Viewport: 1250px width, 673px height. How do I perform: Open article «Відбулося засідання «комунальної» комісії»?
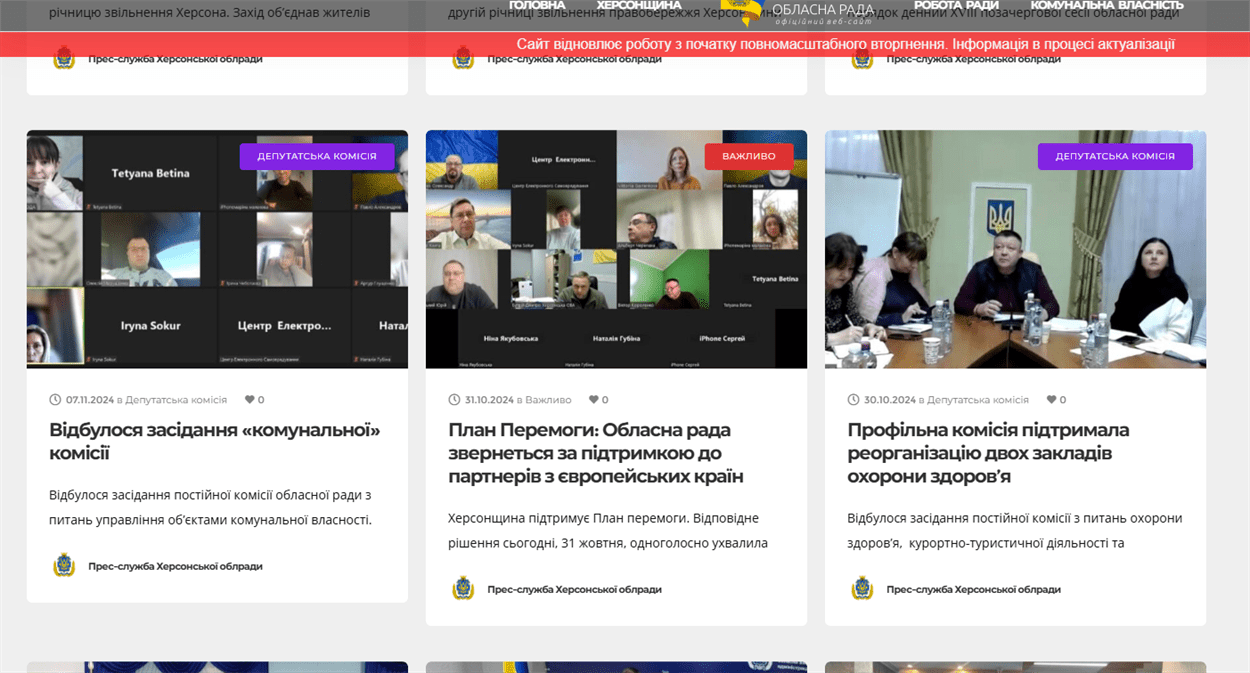pyautogui.click(x=215, y=441)
